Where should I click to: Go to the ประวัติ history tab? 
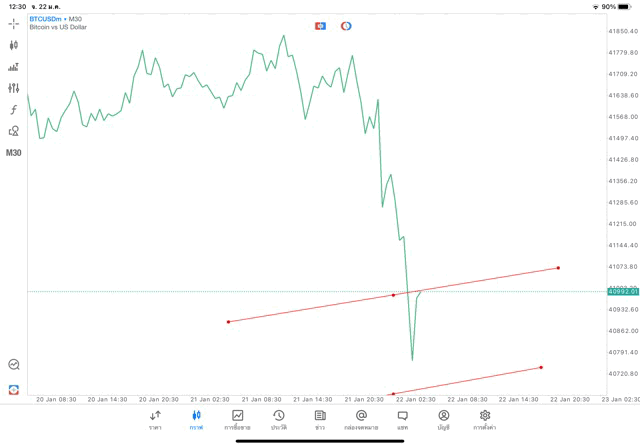pyautogui.click(x=279, y=419)
